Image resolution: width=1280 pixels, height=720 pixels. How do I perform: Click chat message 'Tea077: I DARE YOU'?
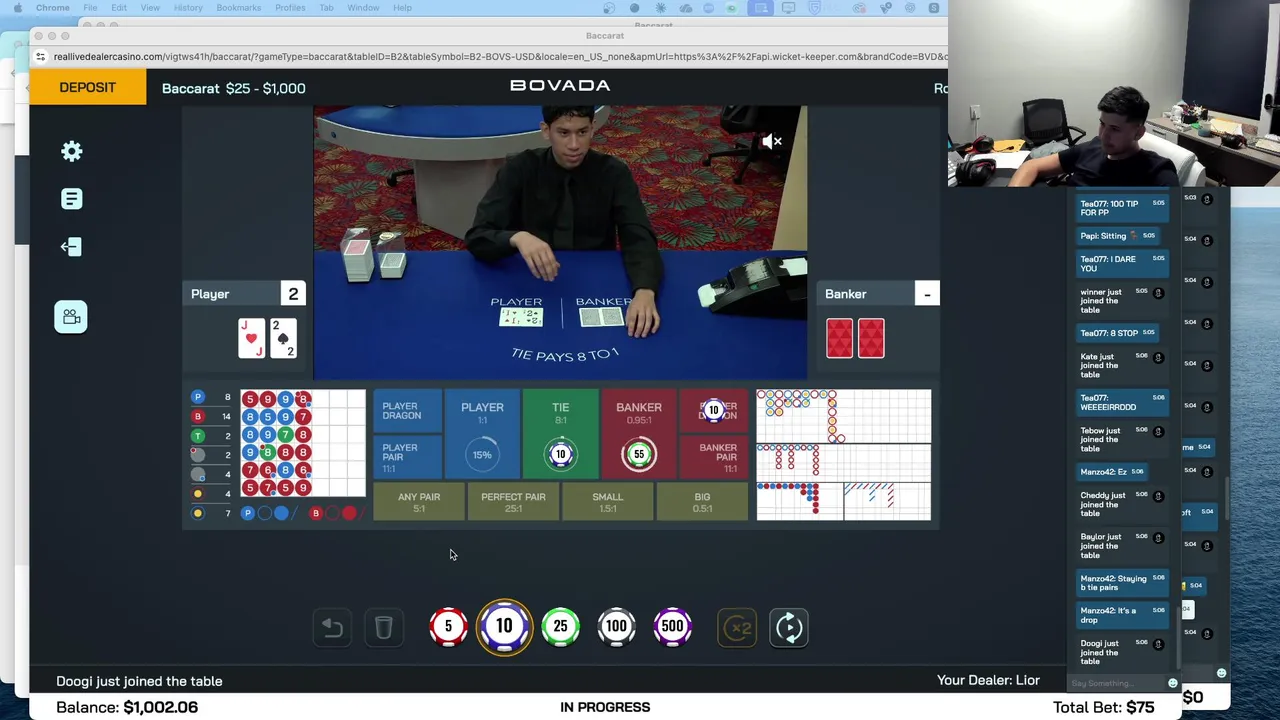1122,263
